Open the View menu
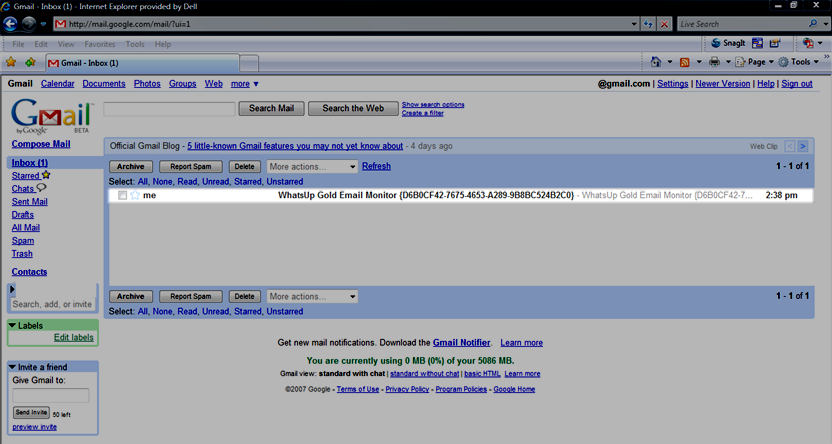This screenshot has height=444, width=832. (66, 44)
